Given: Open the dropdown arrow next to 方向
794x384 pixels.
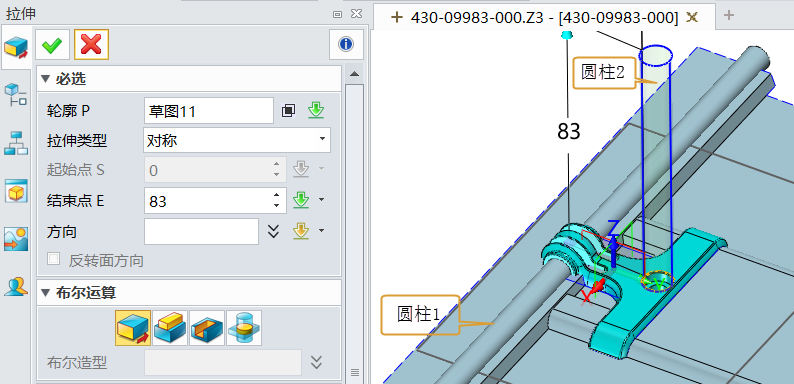Looking at the screenshot, I should click(x=322, y=232).
